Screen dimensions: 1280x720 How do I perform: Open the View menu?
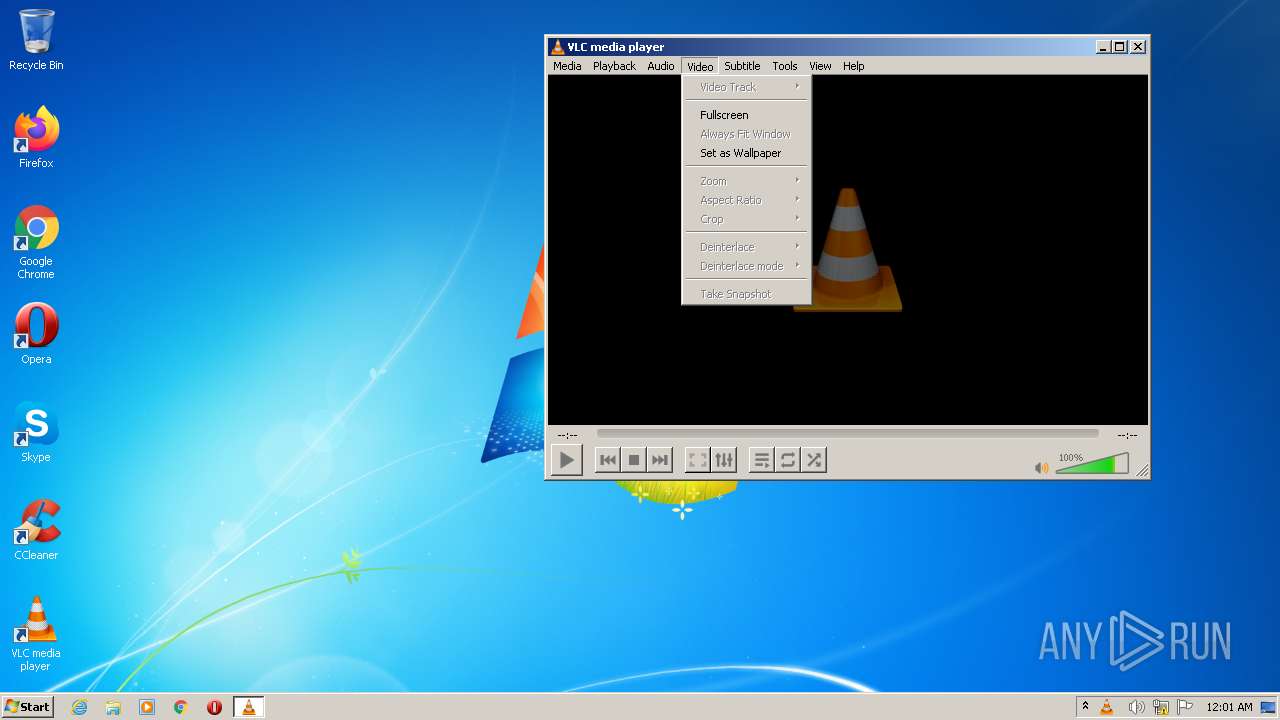click(820, 66)
